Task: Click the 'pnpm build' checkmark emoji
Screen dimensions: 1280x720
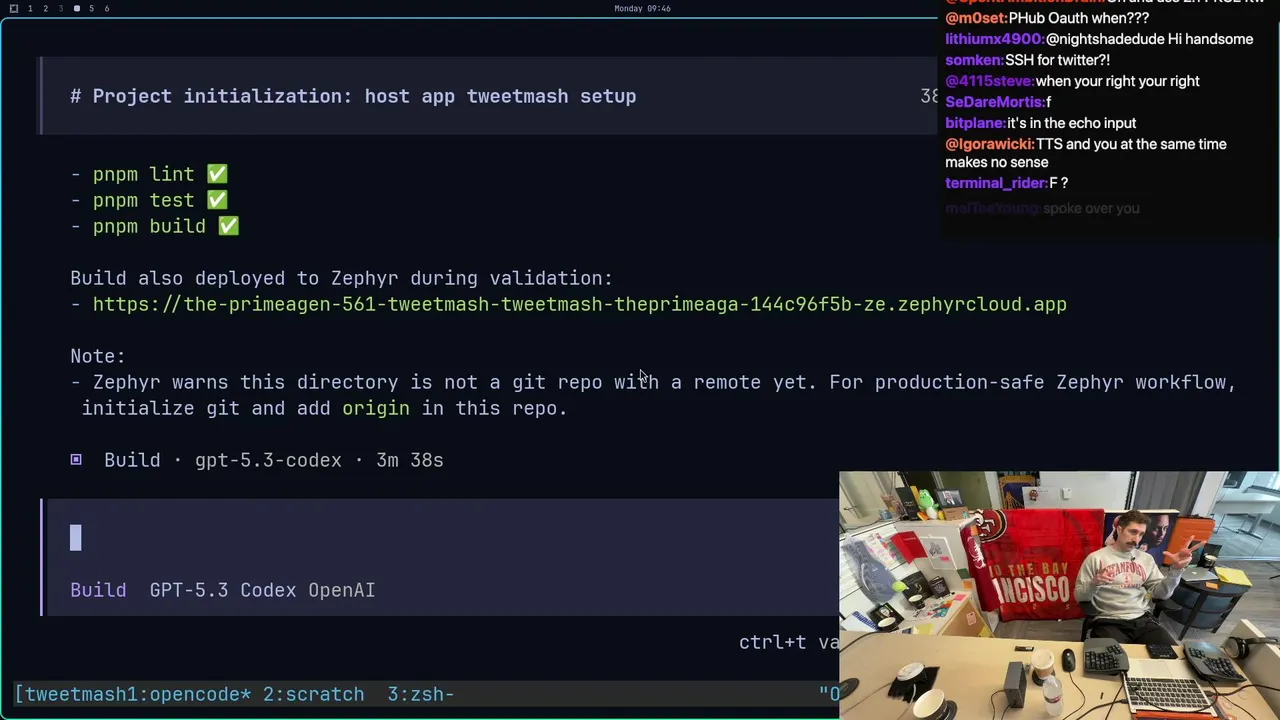Action: point(228,226)
